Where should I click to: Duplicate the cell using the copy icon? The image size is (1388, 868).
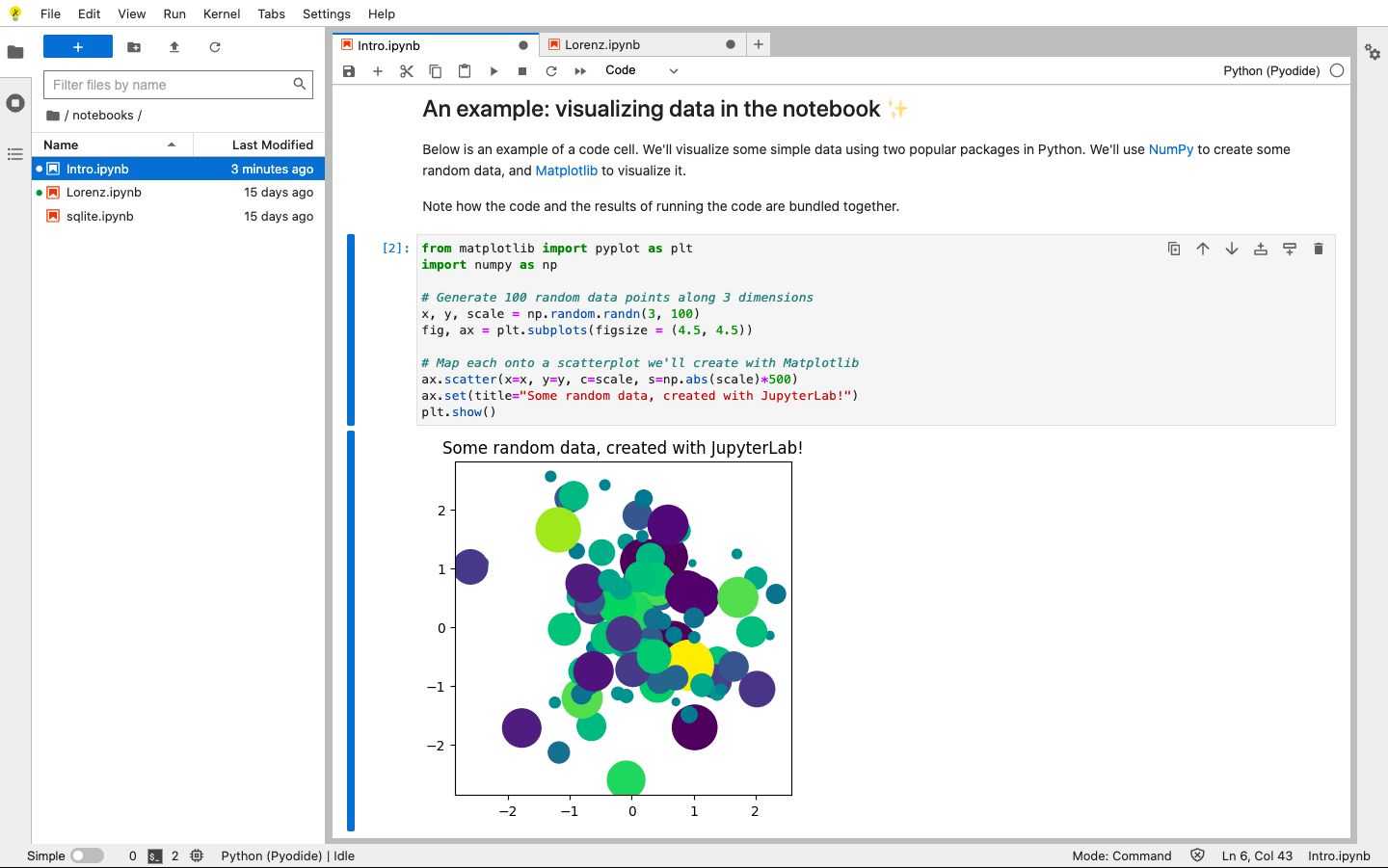(x=1174, y=249)
